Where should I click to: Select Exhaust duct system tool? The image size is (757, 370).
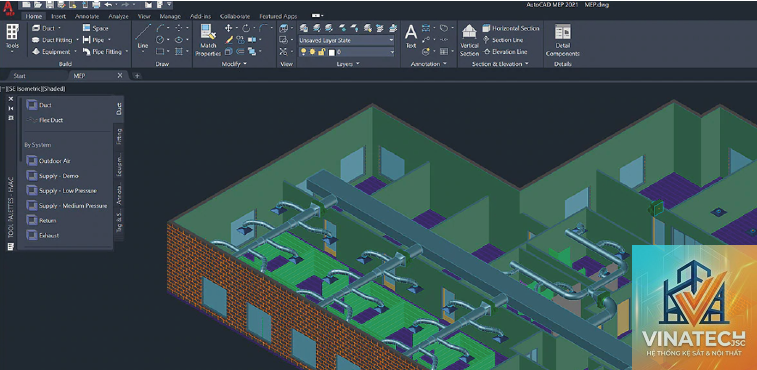click(43, 236)
